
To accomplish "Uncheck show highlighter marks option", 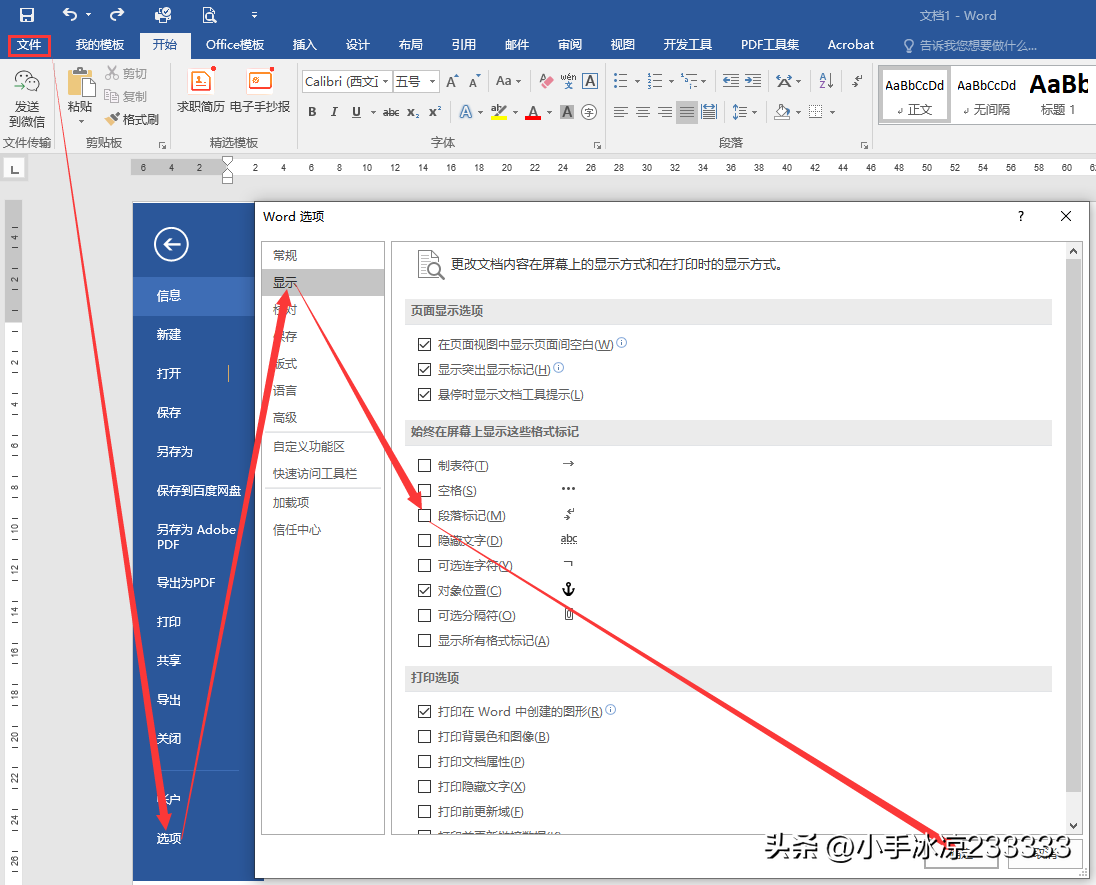I will point(424,369).
